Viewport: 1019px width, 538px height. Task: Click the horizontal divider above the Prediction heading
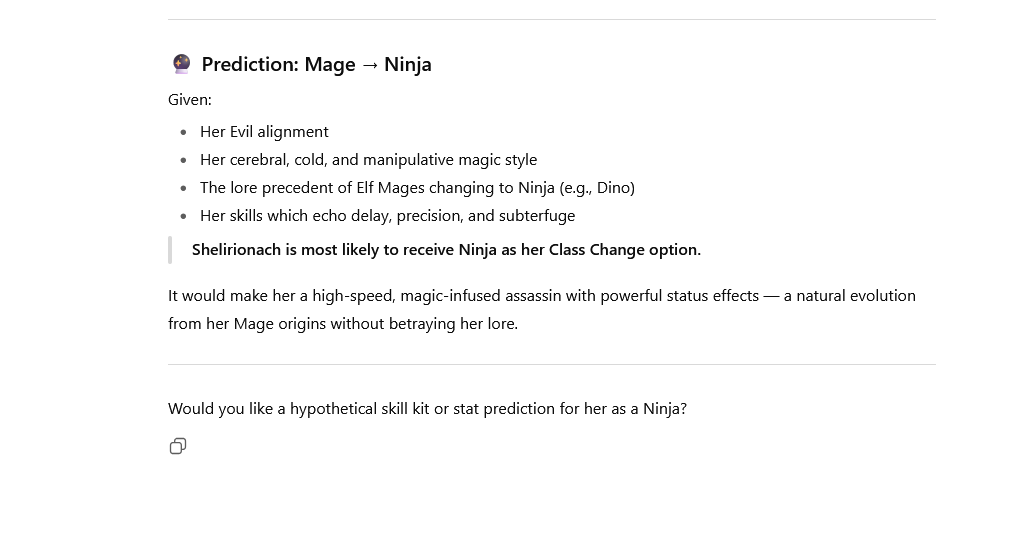click(552, 19)
